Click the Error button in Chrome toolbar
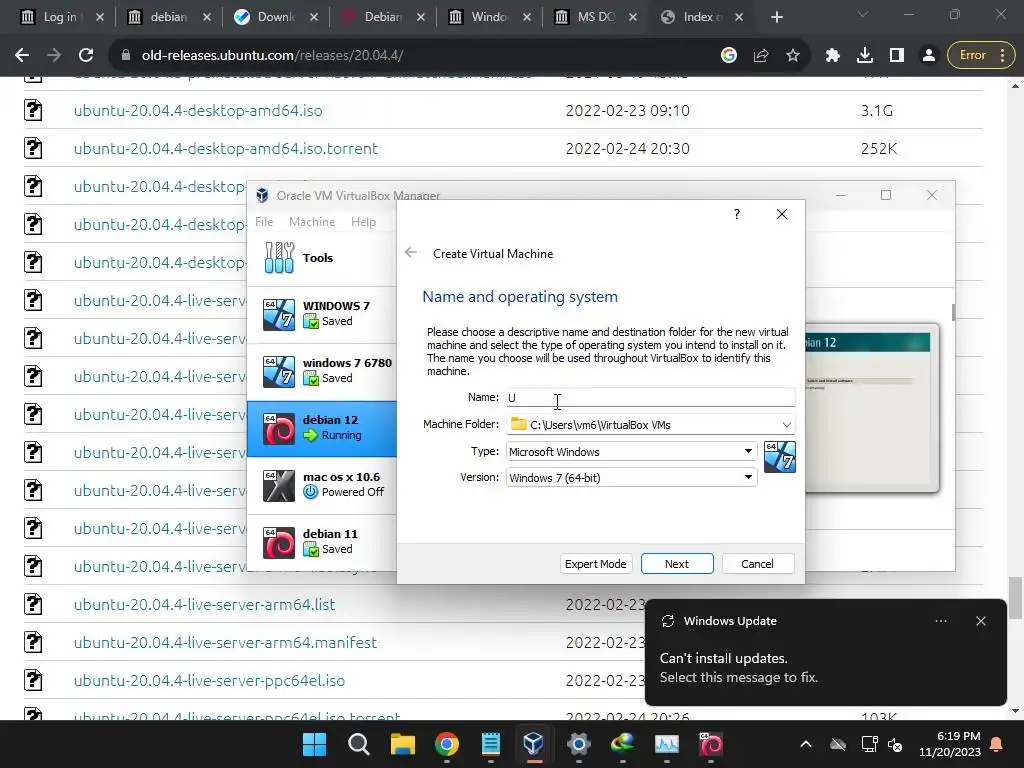1024x768 pixels. [981, 56]
